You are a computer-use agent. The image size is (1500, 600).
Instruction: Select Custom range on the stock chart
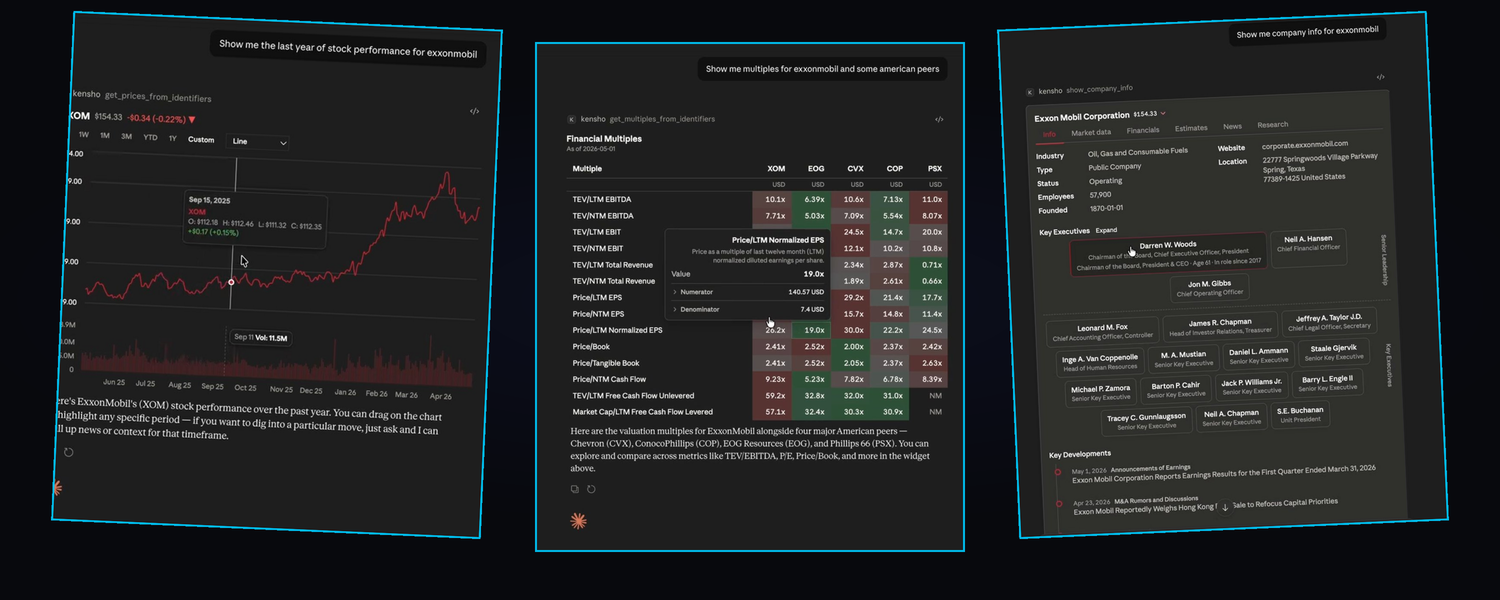[x=201, y=140]
